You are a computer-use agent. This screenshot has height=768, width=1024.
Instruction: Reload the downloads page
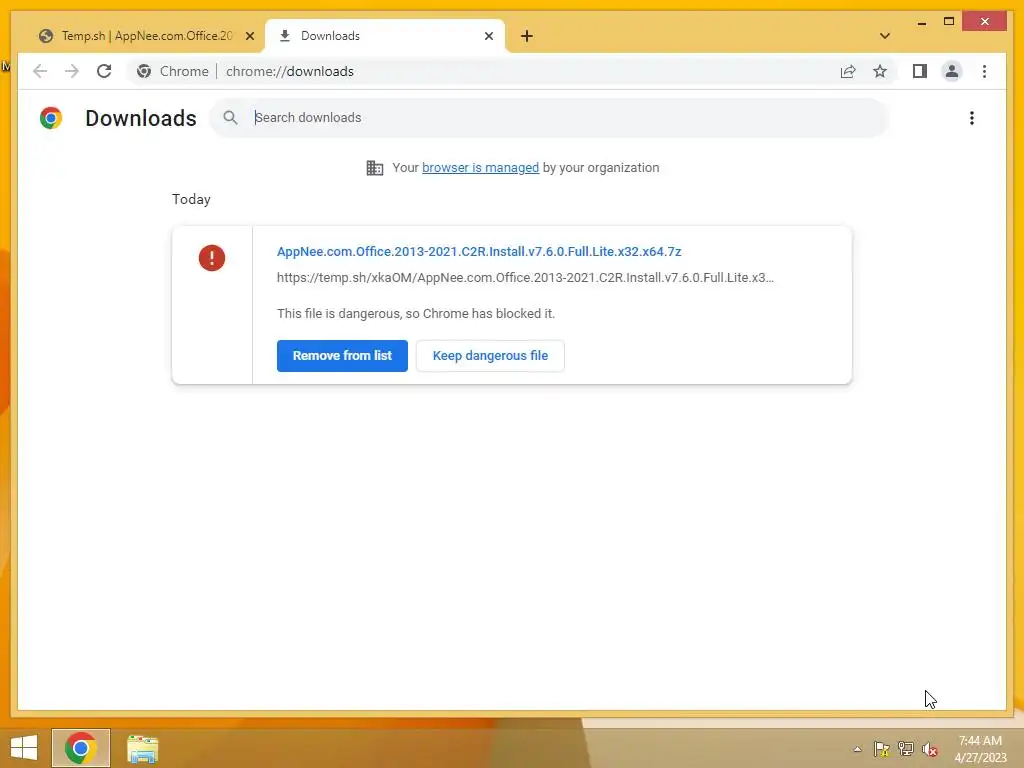click(104, 71)
